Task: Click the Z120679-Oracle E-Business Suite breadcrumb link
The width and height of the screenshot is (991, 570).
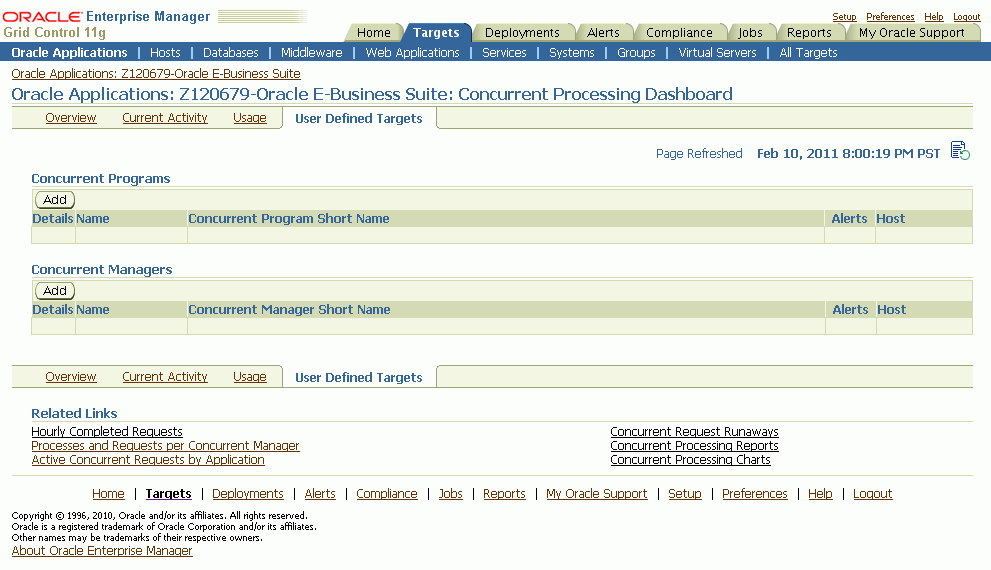Action: tap(155, 73)
